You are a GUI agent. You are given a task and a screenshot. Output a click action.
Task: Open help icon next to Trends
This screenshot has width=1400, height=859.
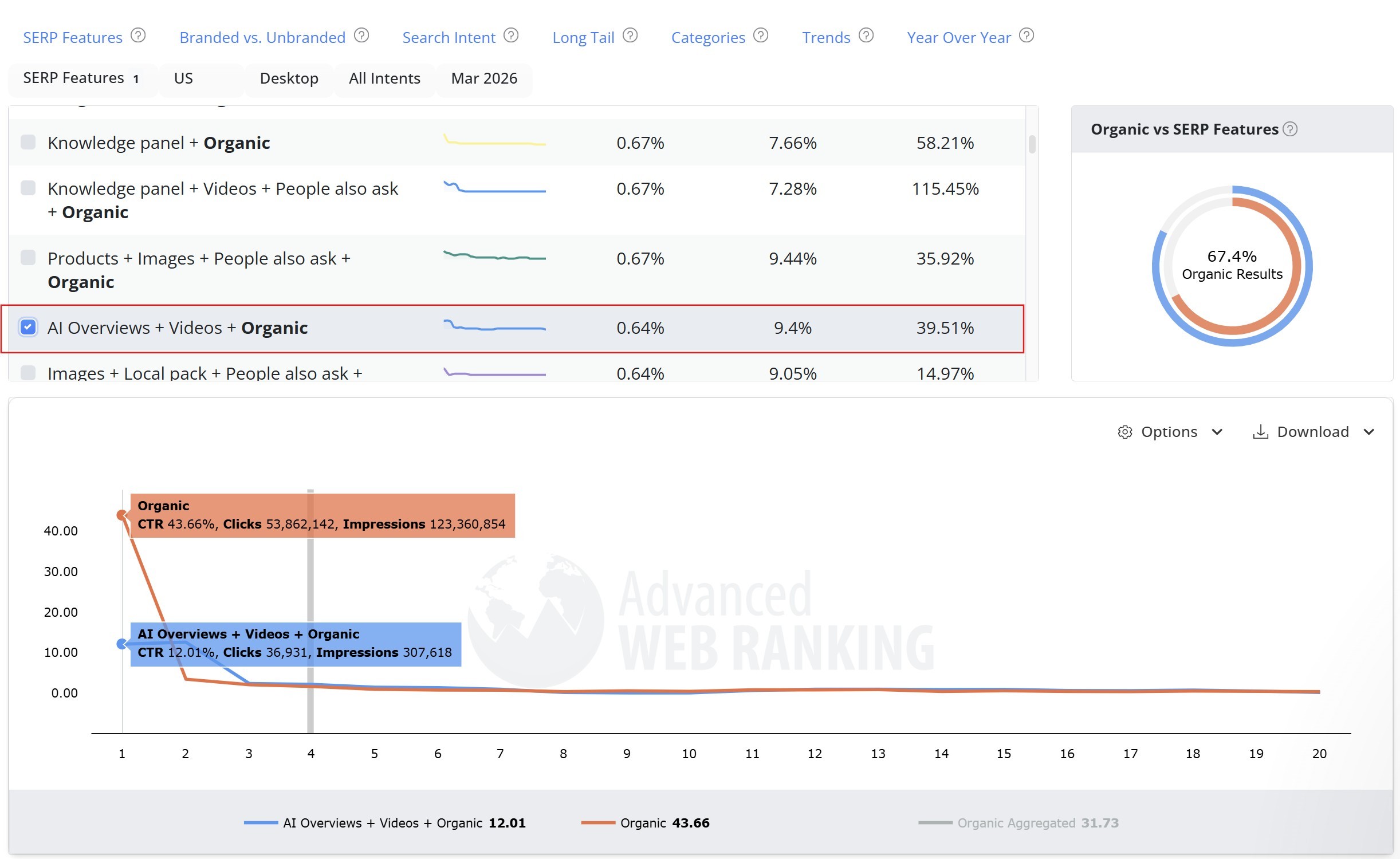[866, 36]
